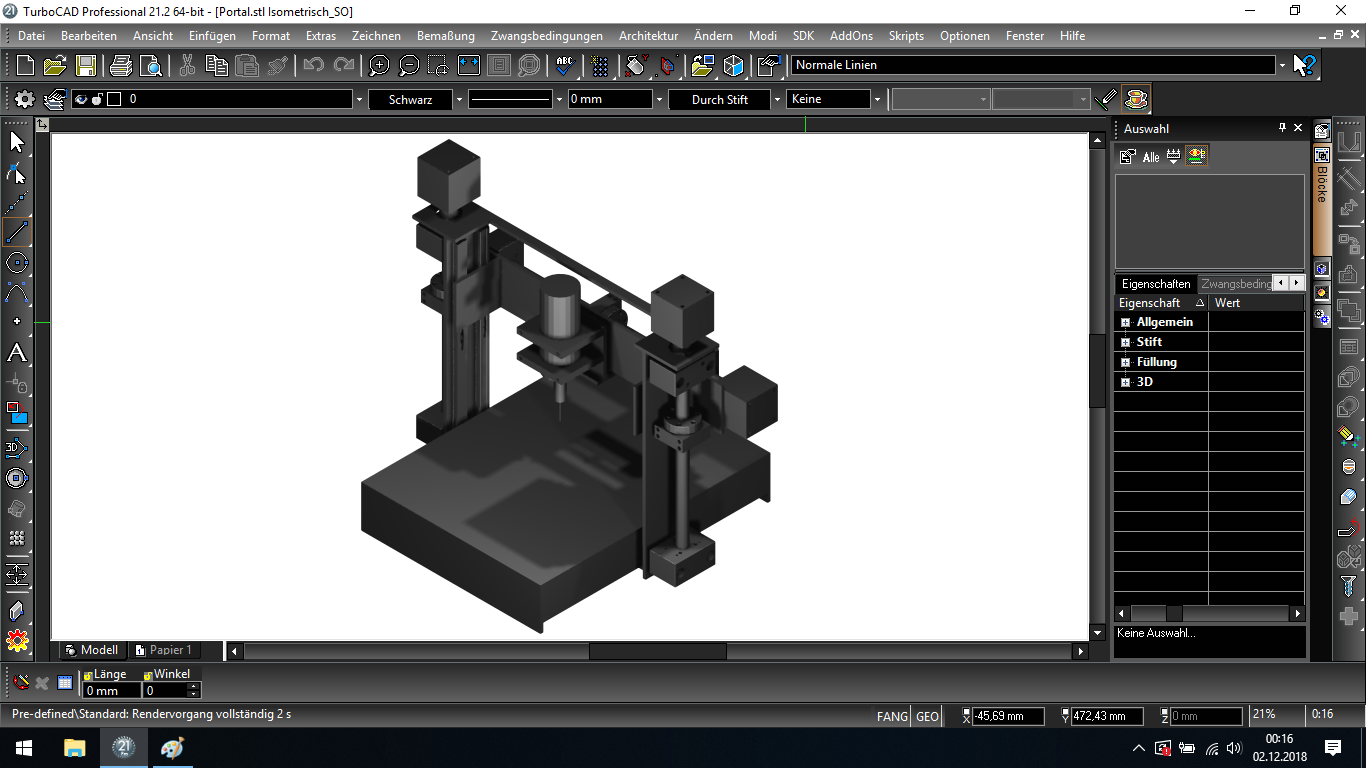Expand the 3D property group
Image resolution: width=1366 pixels, height=768 pixels.
[1125, 382]
